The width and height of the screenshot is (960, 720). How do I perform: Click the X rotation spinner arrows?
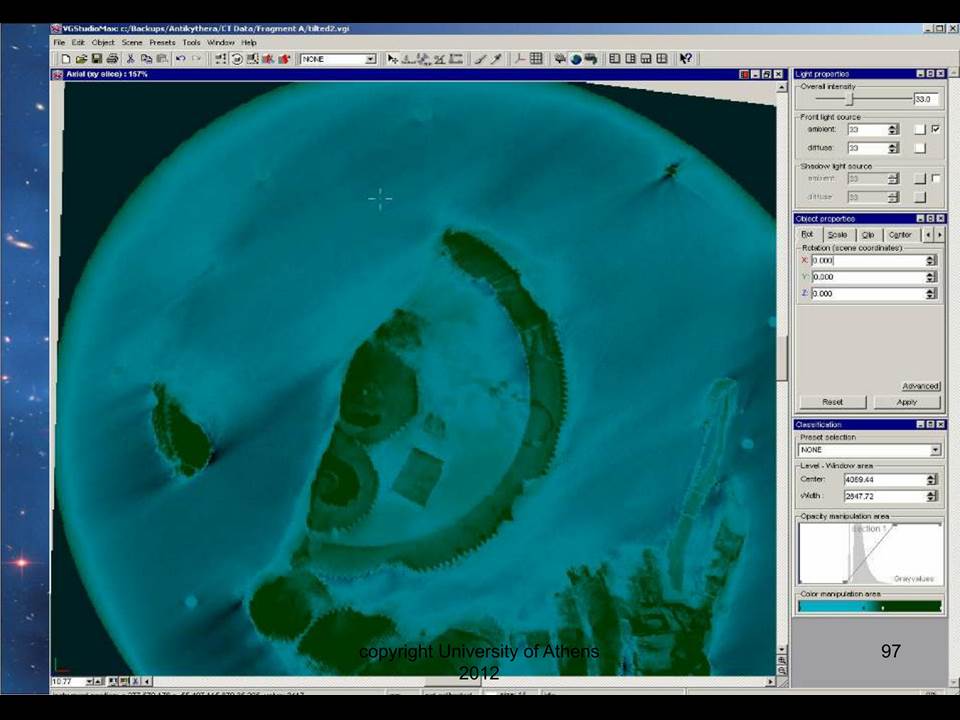coord(931,260)
